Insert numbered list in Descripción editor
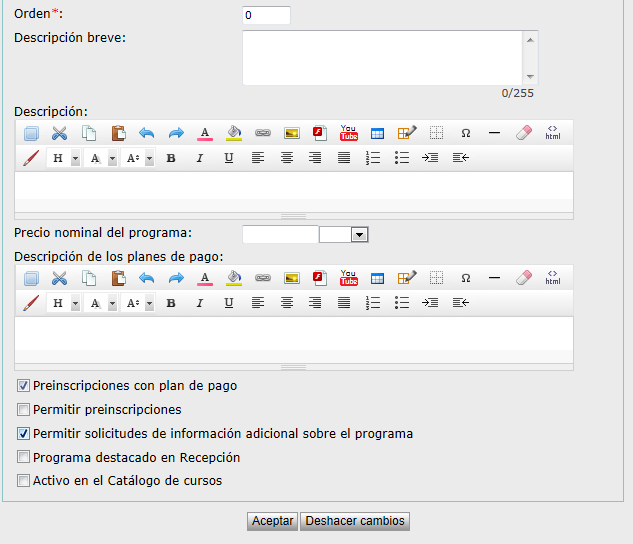This screenshot has width=633, height=544. click(373, 158)
